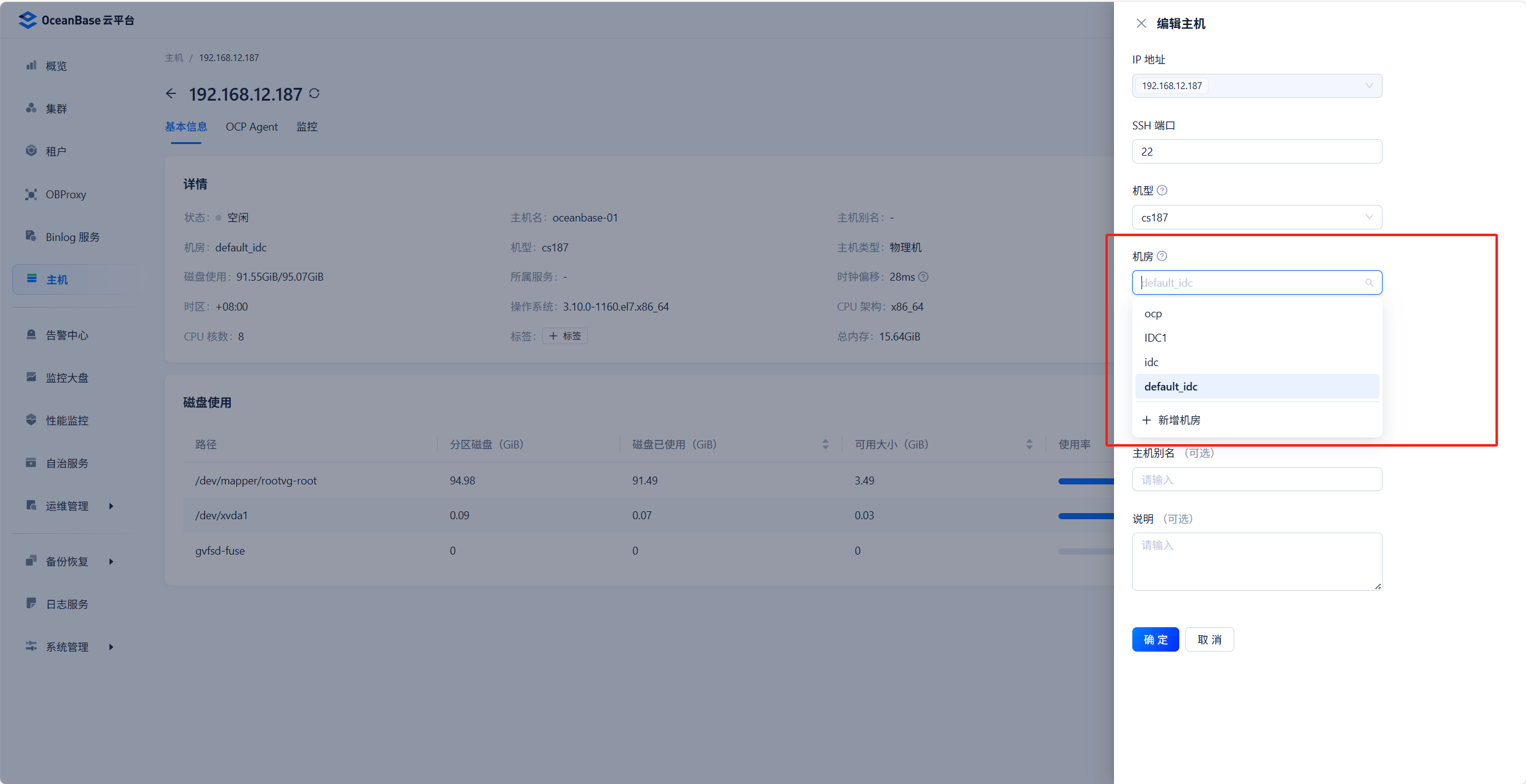Click the 主机 list icon

coord(32,279)
